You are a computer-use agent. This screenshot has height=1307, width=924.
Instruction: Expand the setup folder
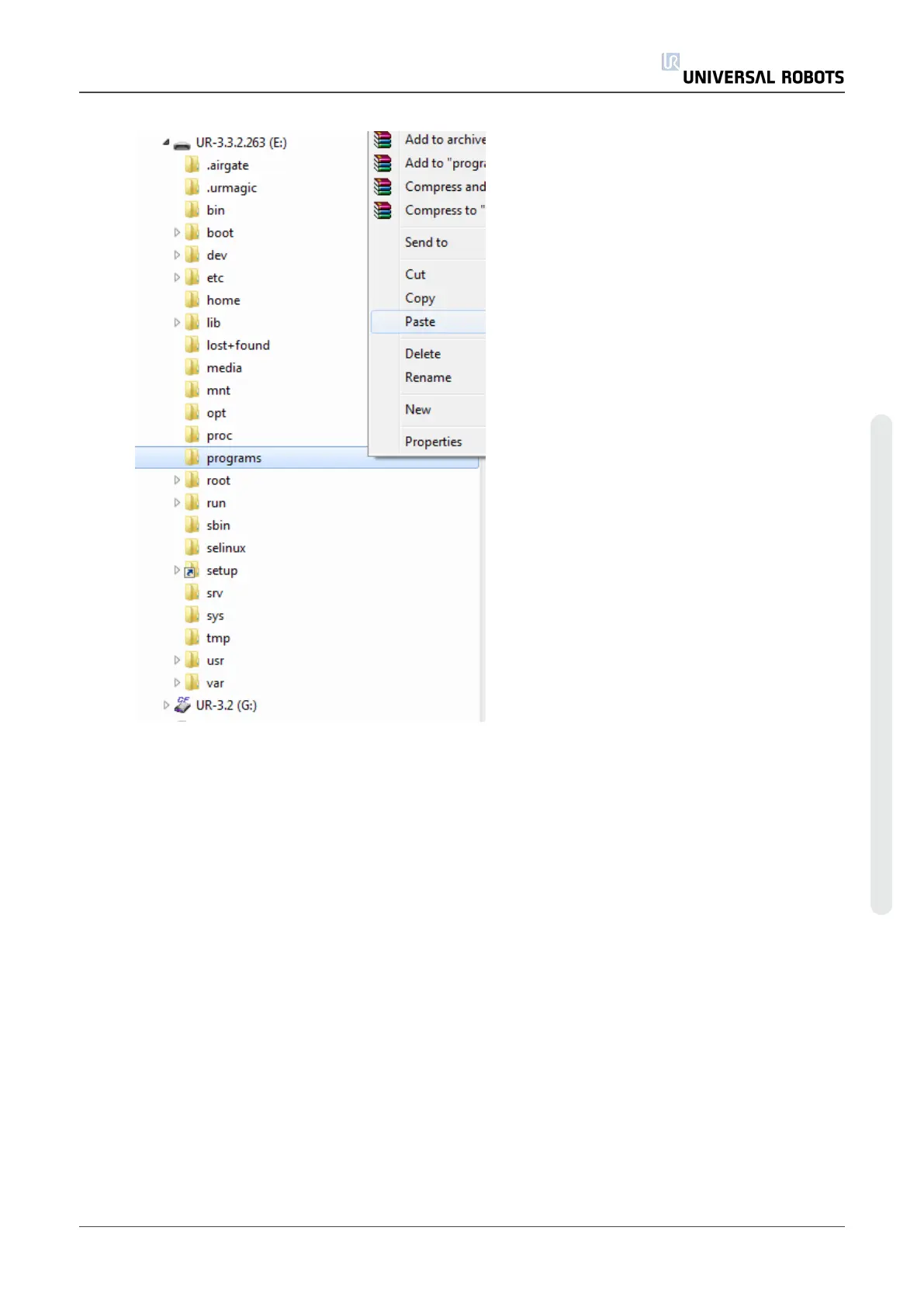click(x=177, y=570)
